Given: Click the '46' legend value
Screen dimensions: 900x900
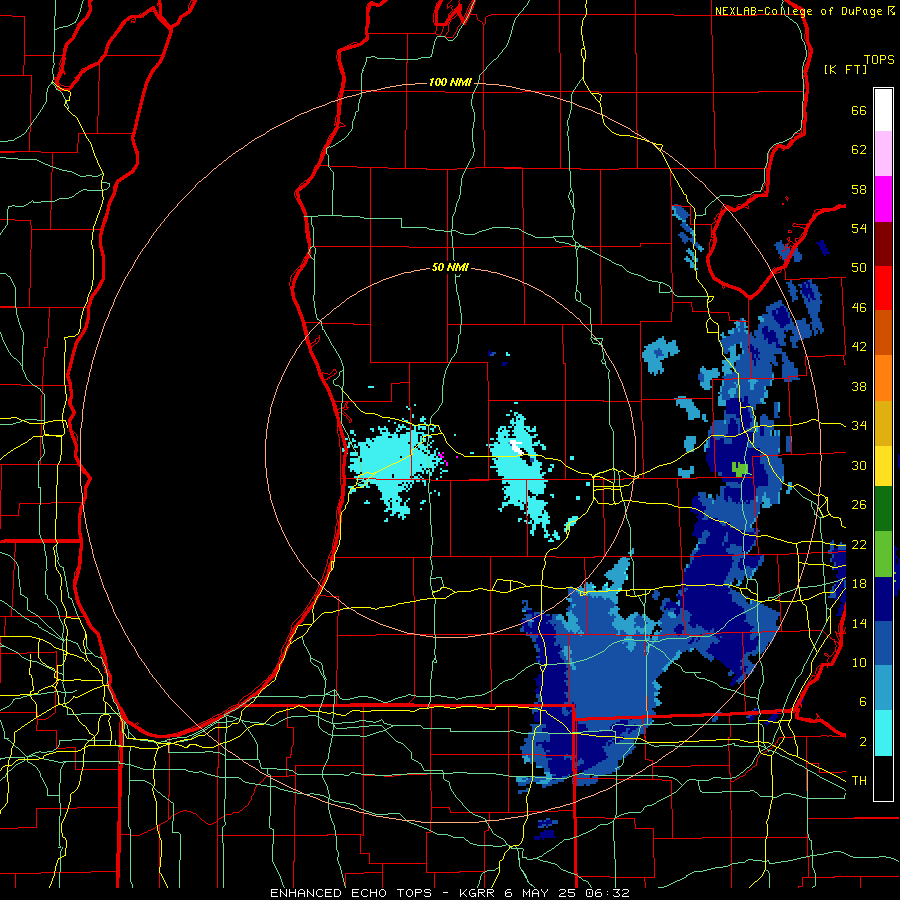Looking at the screenshot, I should [859, 308].
